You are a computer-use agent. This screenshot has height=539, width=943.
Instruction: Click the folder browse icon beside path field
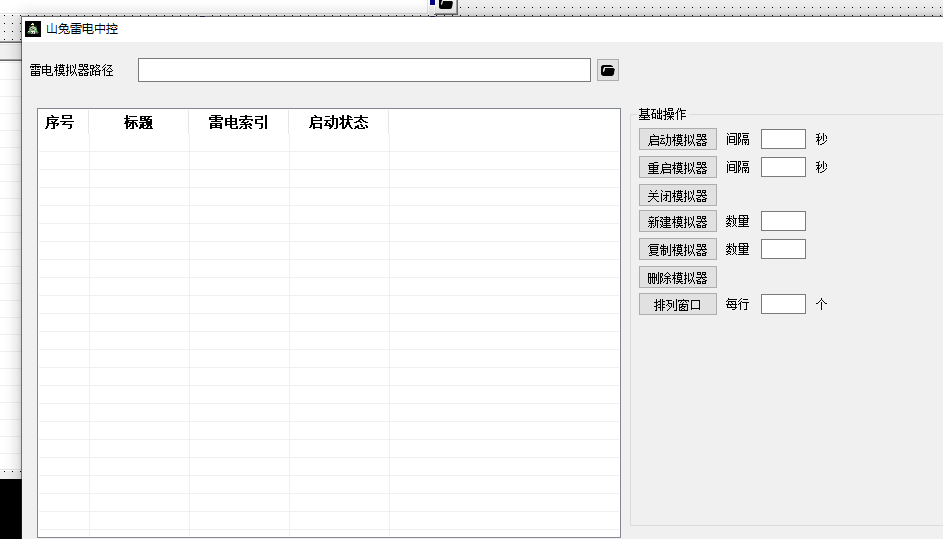[x=607, y=70]
